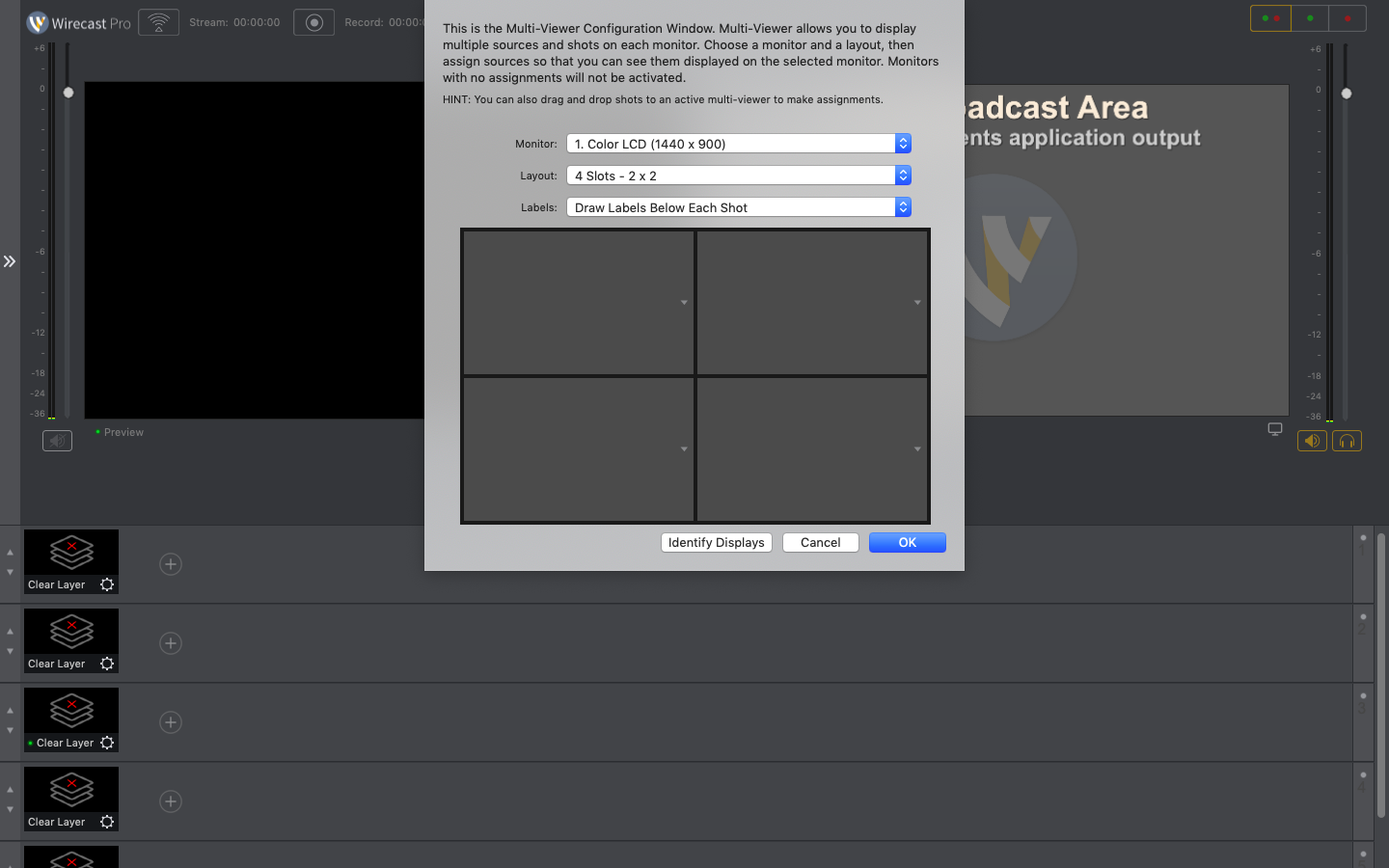1389x868 pixels.
Task: Open the Labels dropdown
Action: [738, 207]
